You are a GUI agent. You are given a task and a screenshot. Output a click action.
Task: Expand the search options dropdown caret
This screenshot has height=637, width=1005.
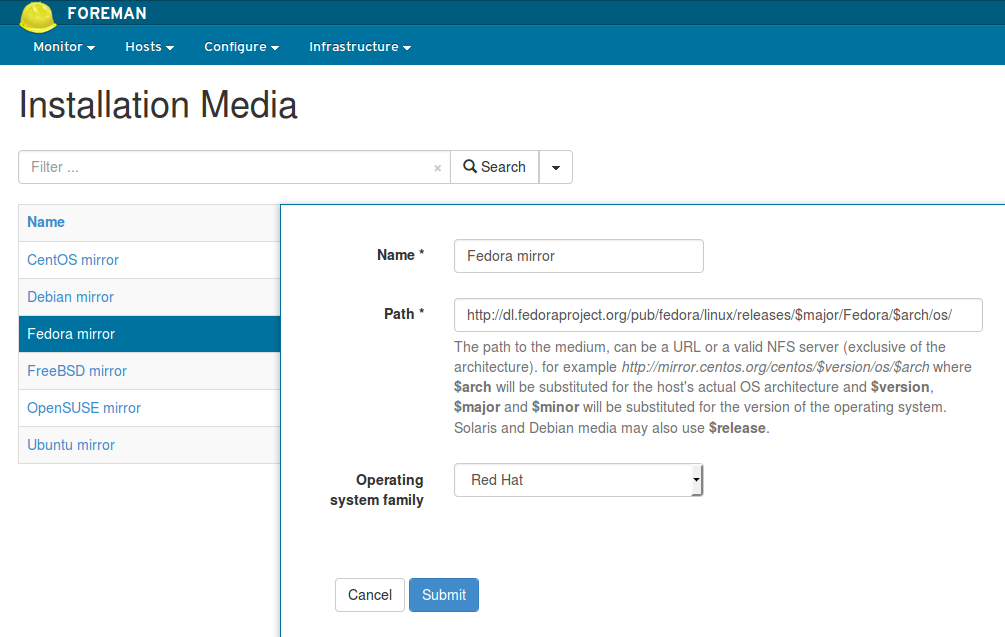click(x=556, y=167)
